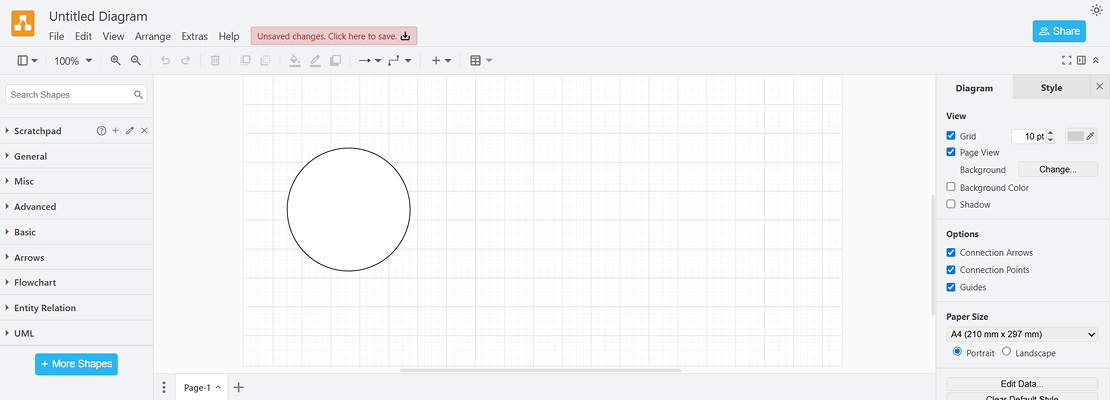
Task: Open the Arrange menu
Action: [153, 36]
